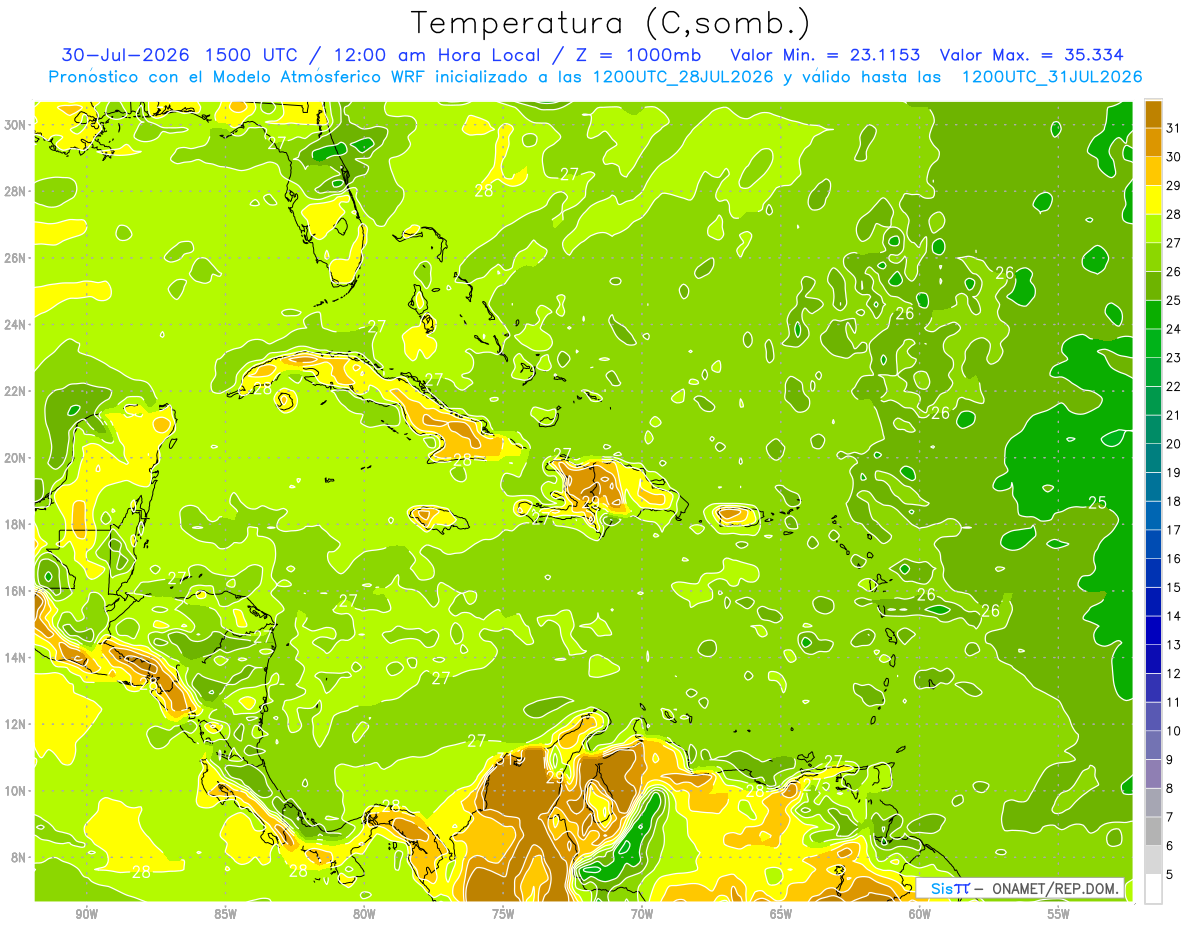The height and width of the screenshot is (927, 1200).
Task: Click the 80W longitude axis label
Action: coord(364,914)
